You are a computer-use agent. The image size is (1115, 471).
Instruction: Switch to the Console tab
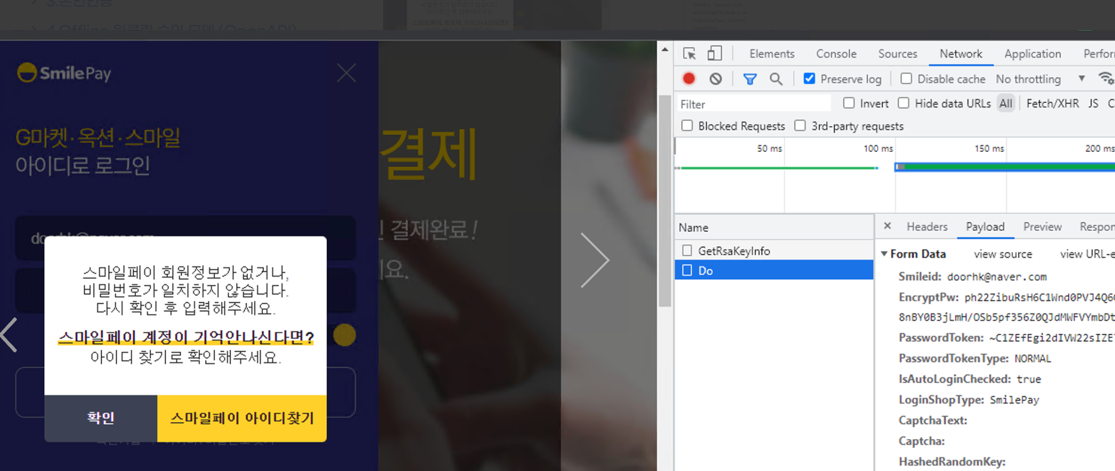click(836, 54)
